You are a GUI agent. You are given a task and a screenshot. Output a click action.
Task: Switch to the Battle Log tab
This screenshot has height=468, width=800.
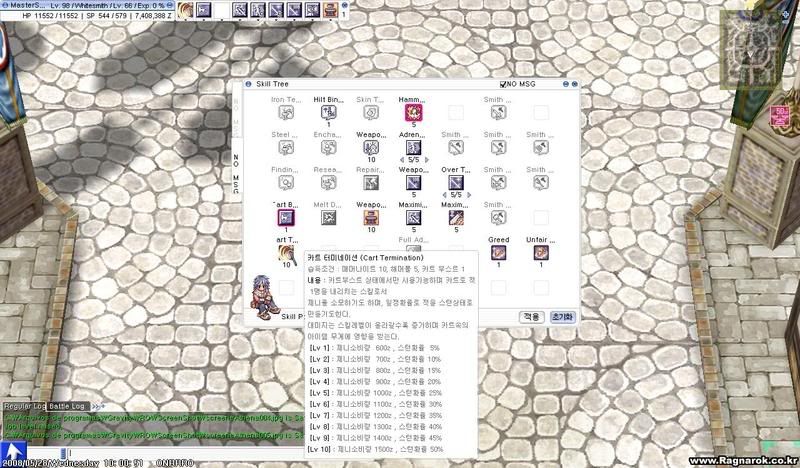[67, 407]
